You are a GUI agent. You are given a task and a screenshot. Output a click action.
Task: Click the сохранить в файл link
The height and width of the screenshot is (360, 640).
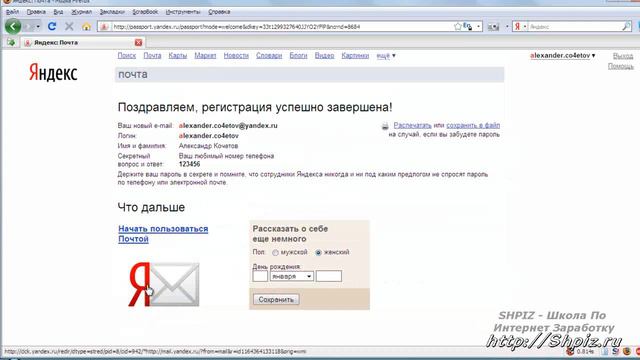click(473, 125)
